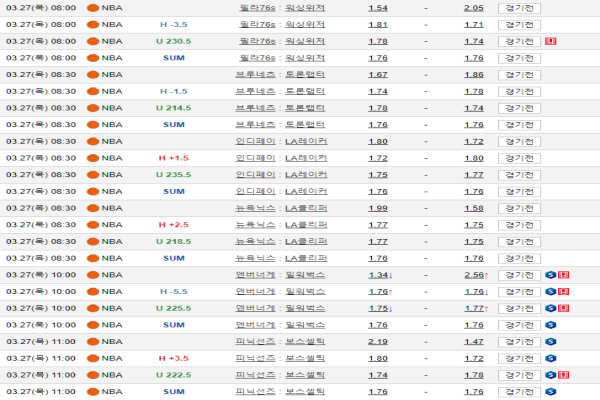Click the basketball icon in the H -3.5 row
This screenshot has height=400, width=600.
coord(93,24)
